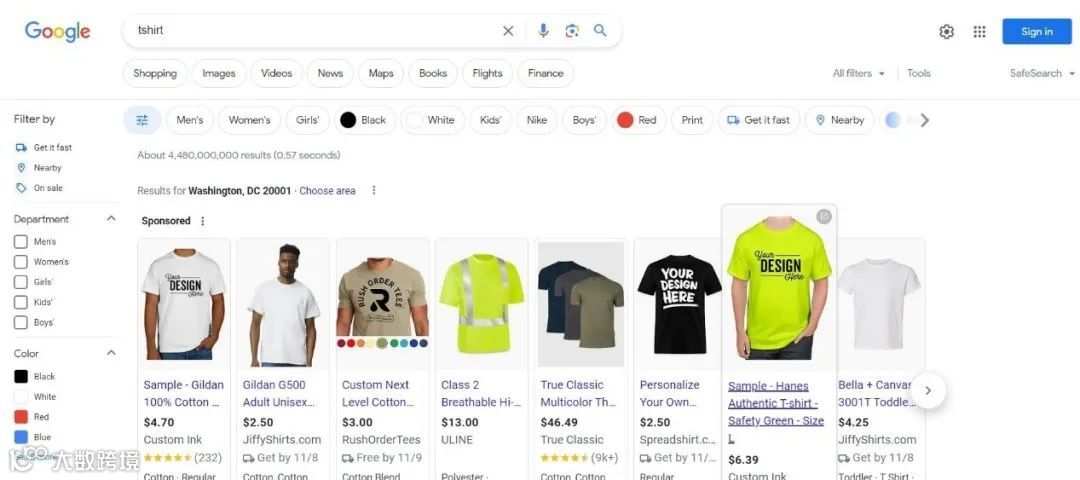Click the tshirt search input field
Image resolution: width=1080 pixels, height=480 pixels.
[313, 31]
